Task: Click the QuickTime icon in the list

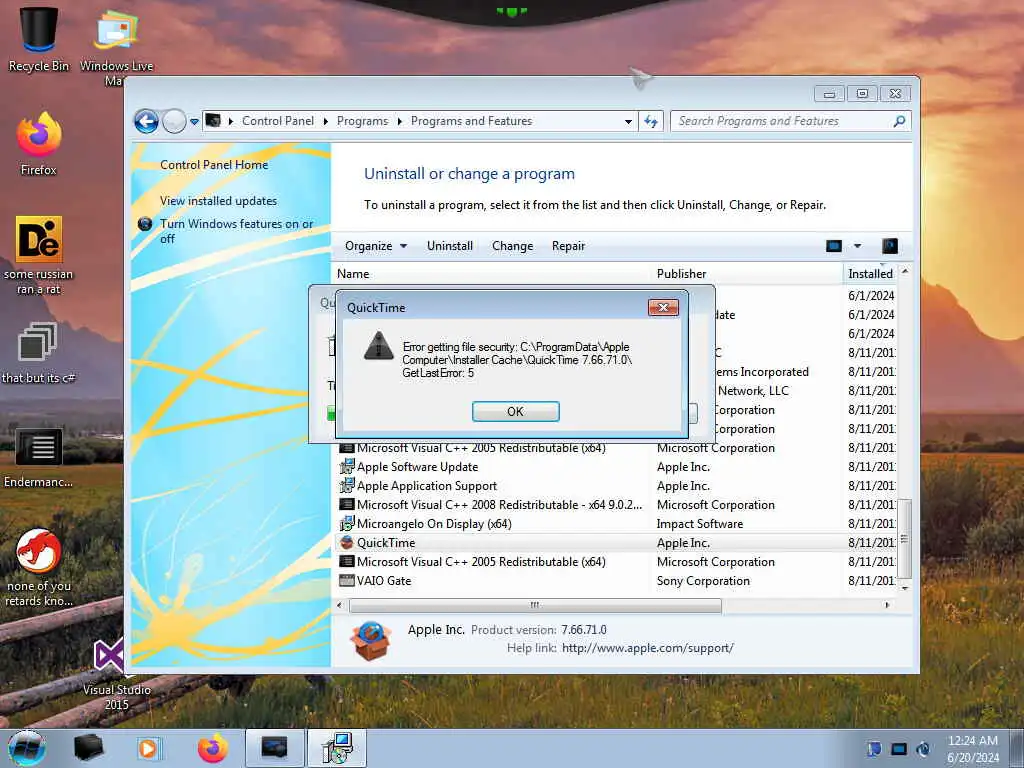Action: point(347,543)
